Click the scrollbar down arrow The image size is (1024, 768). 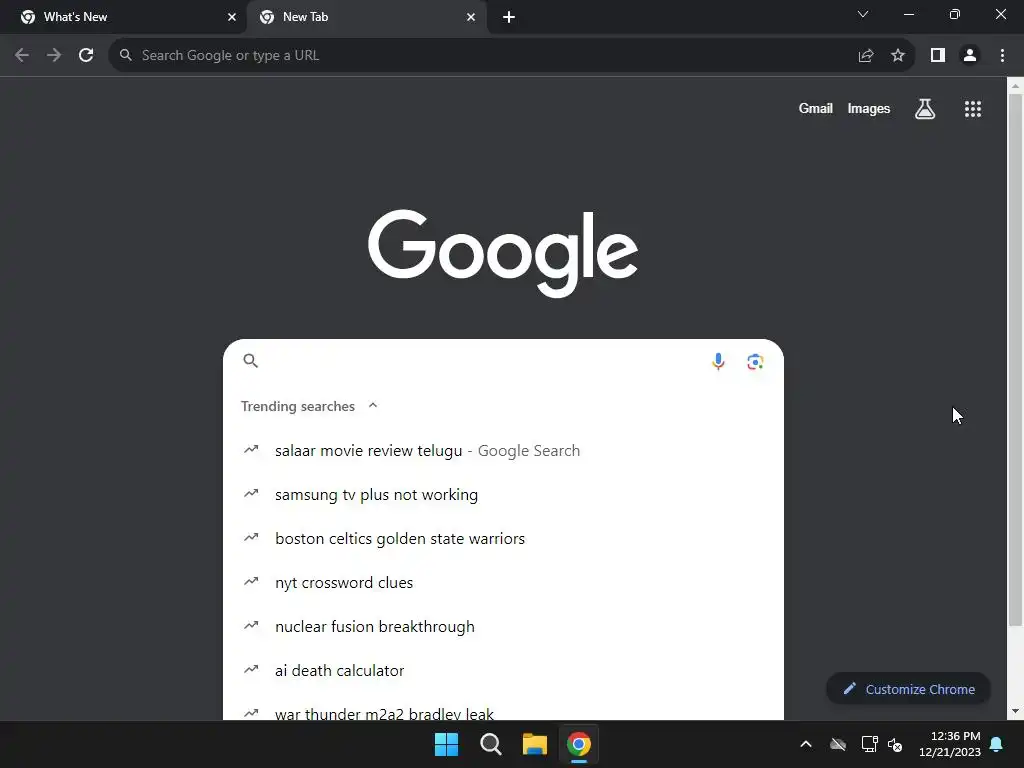(x=1015, y=711)
